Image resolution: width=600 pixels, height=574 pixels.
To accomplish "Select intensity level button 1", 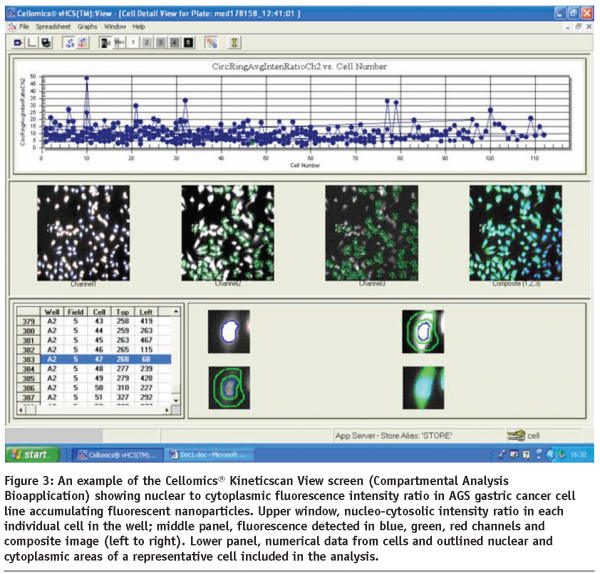I will pyautogui.click(x=133, y=42).
